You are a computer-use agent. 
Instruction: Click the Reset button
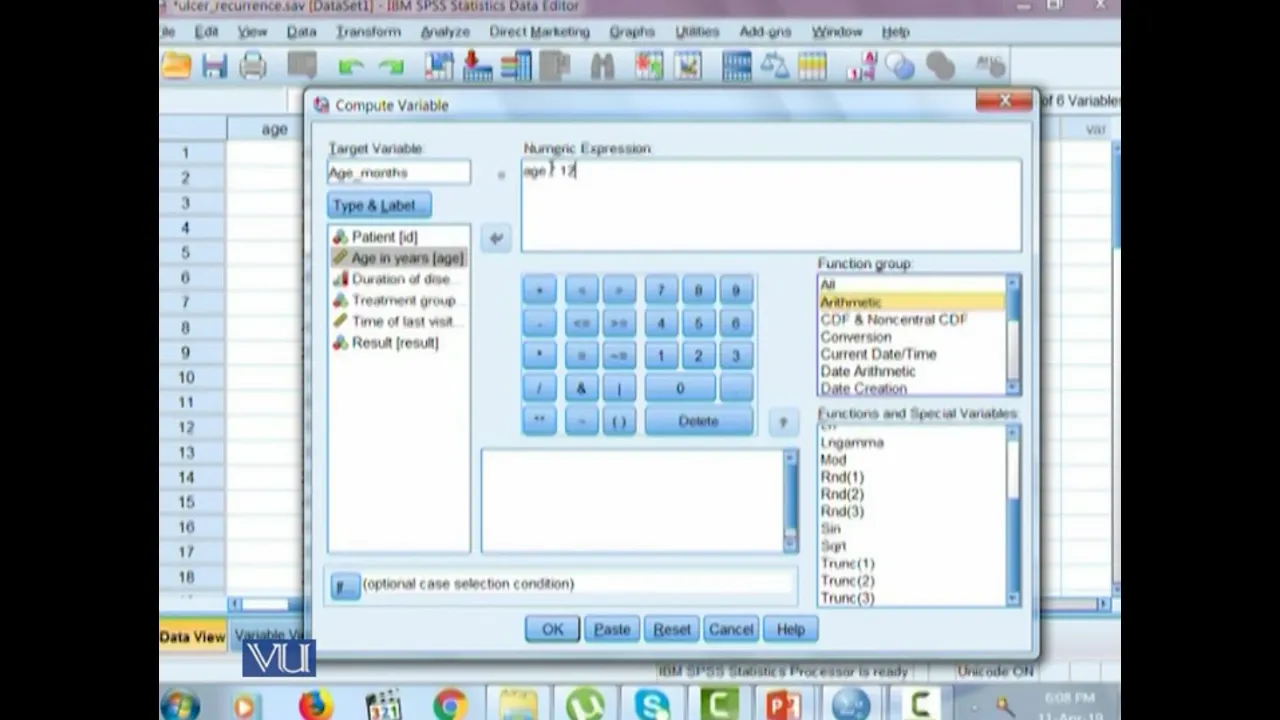tap(672, 629)
